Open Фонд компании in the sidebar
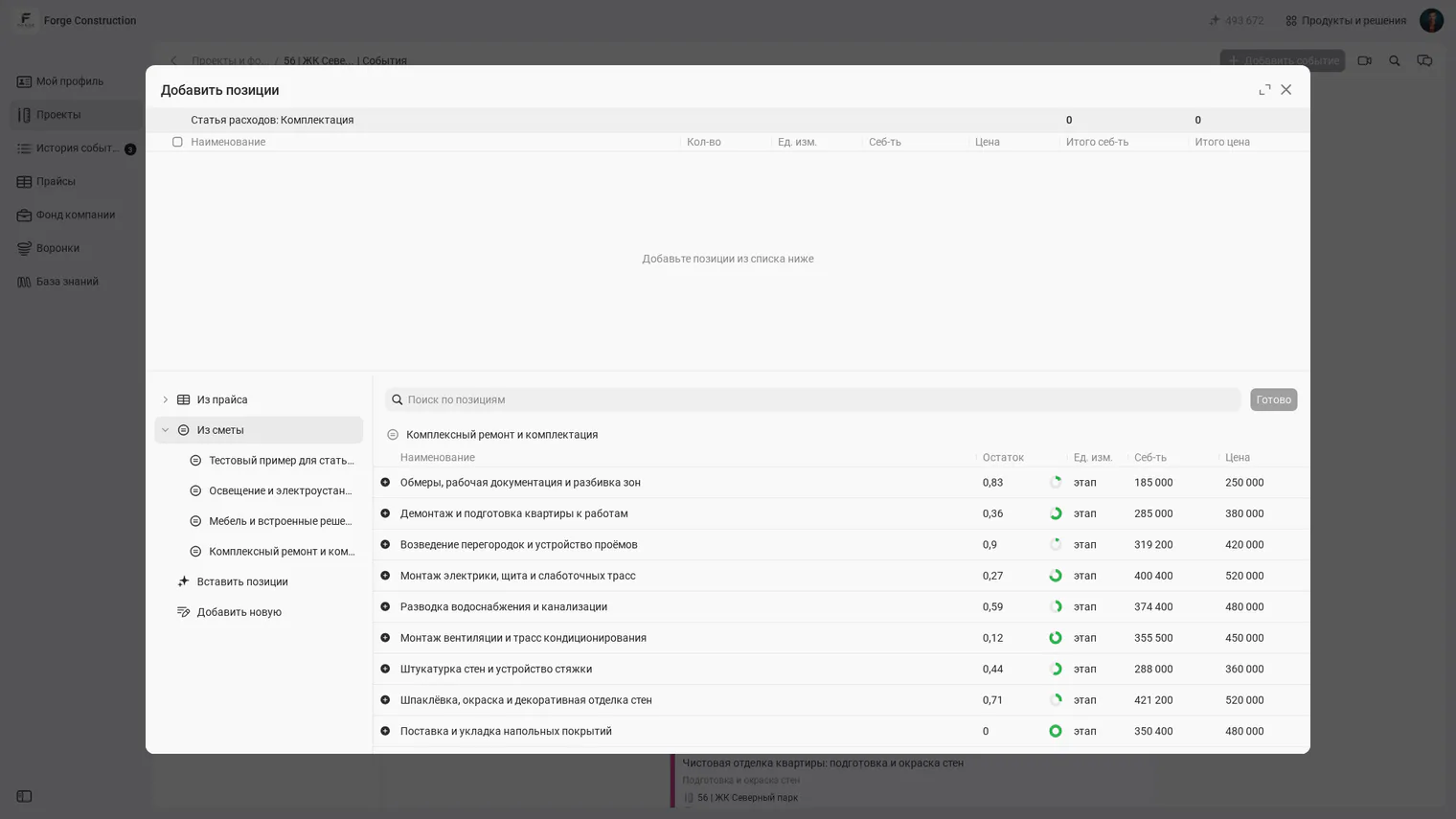 (75, 215)
